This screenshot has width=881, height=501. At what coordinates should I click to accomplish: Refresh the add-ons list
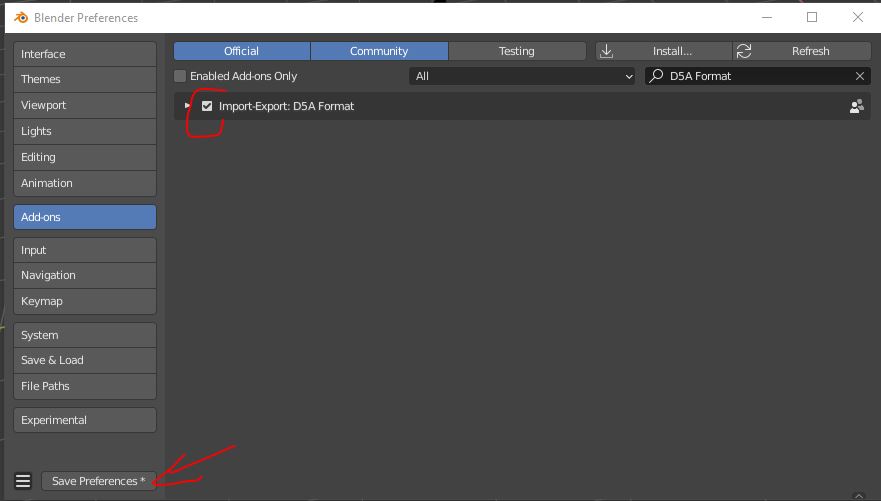pos(801,51)
